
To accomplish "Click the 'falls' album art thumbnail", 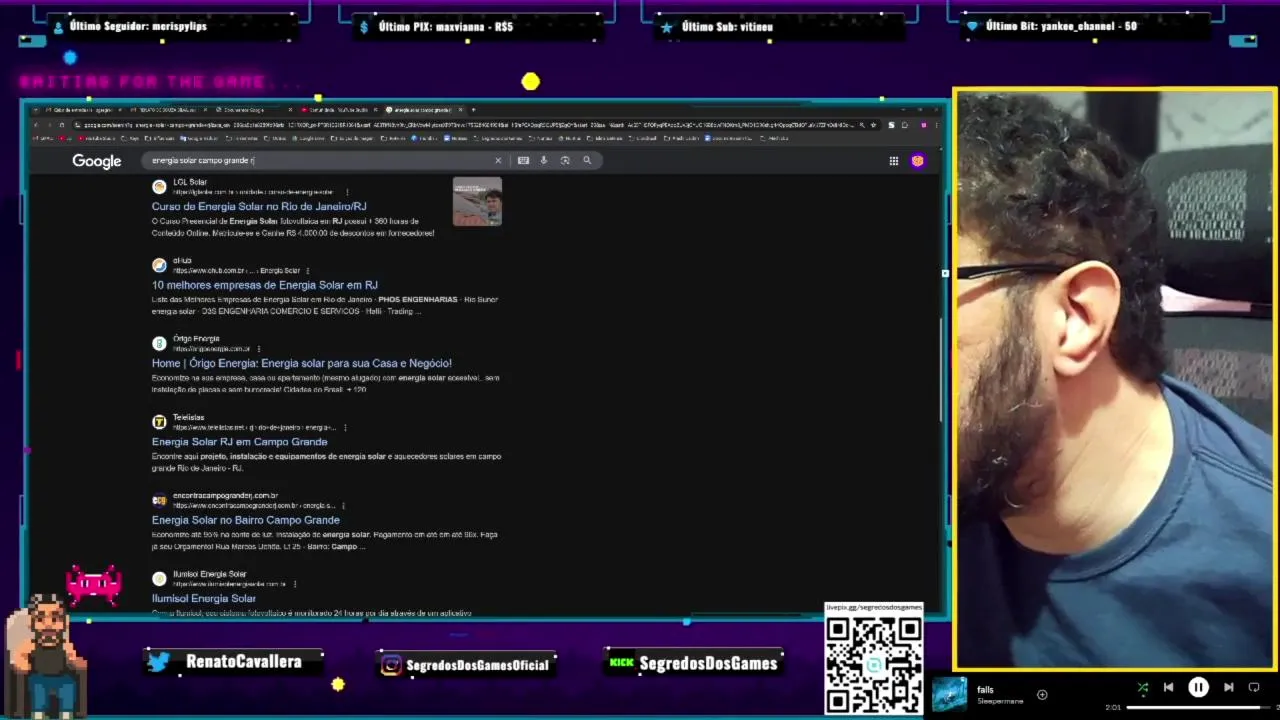I will click(x=949, y=694).
